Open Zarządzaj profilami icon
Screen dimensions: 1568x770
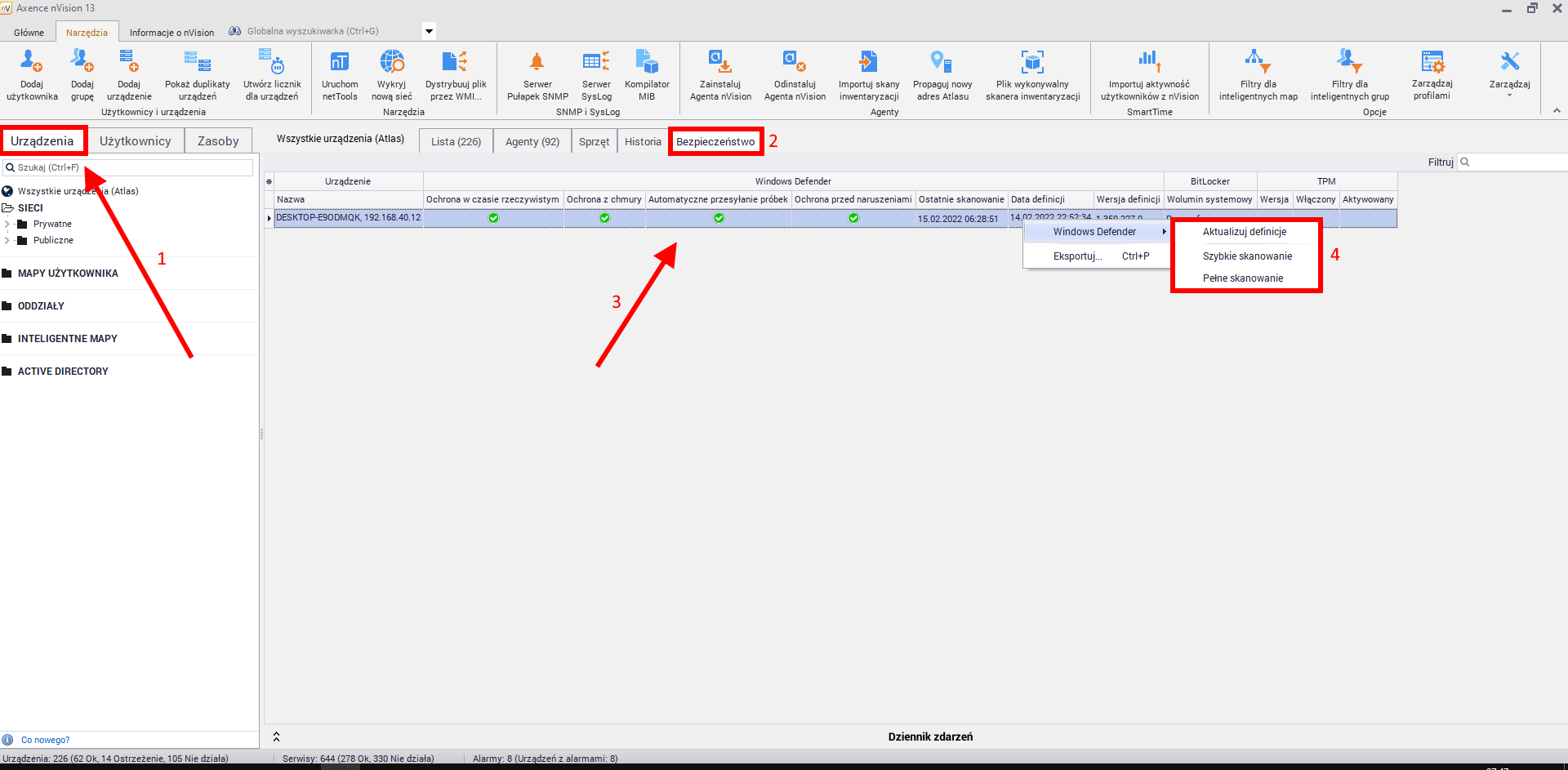(x=1432, y=62)
